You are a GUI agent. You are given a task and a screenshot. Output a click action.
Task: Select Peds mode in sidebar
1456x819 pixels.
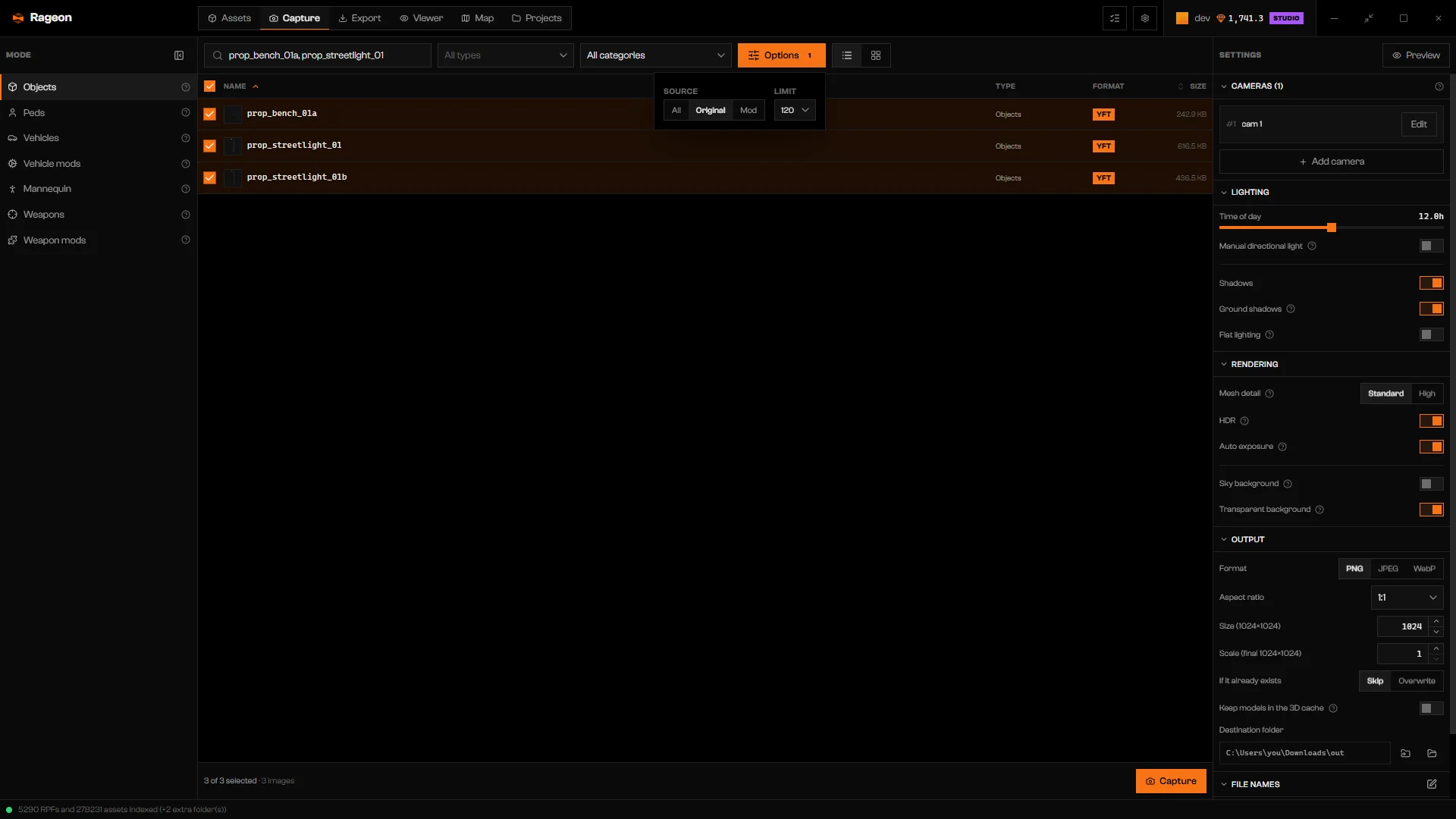pos(99,113)
